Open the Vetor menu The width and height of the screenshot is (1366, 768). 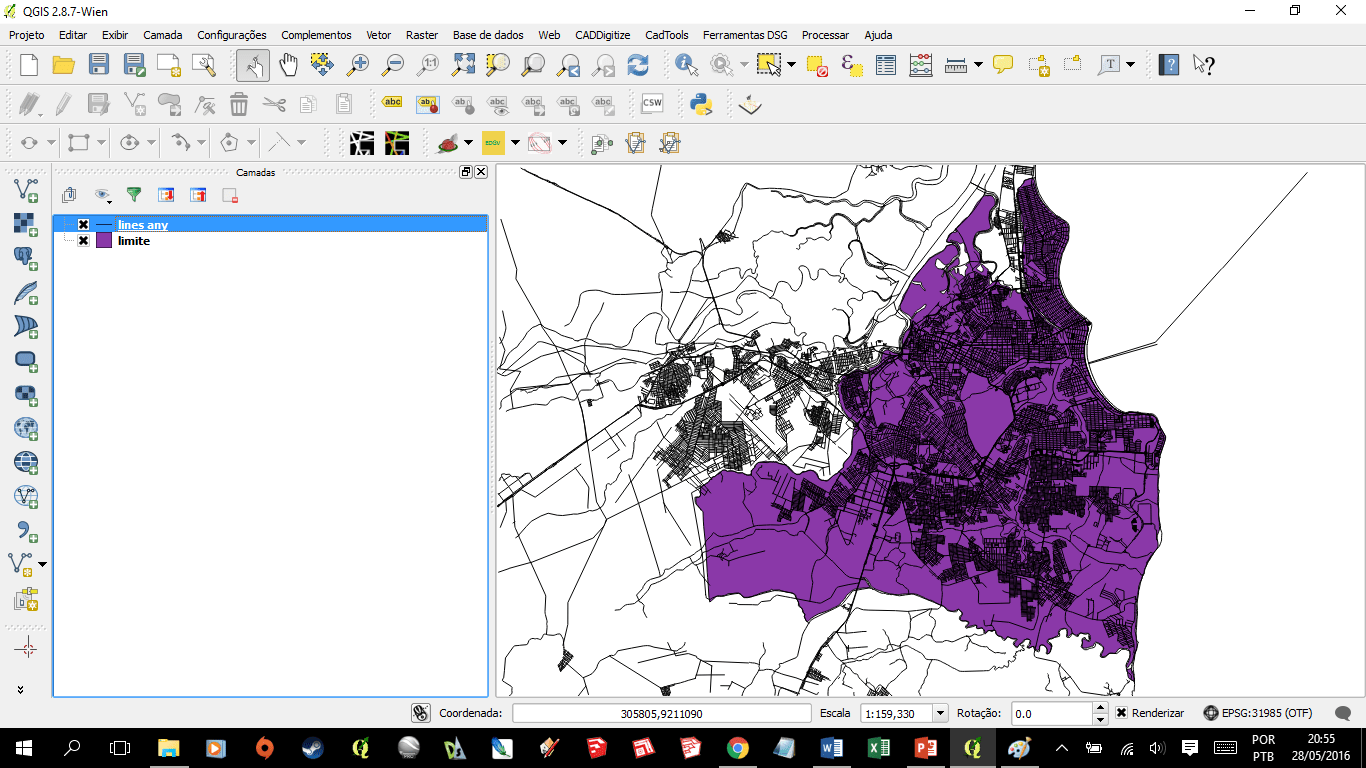[378, 35]
